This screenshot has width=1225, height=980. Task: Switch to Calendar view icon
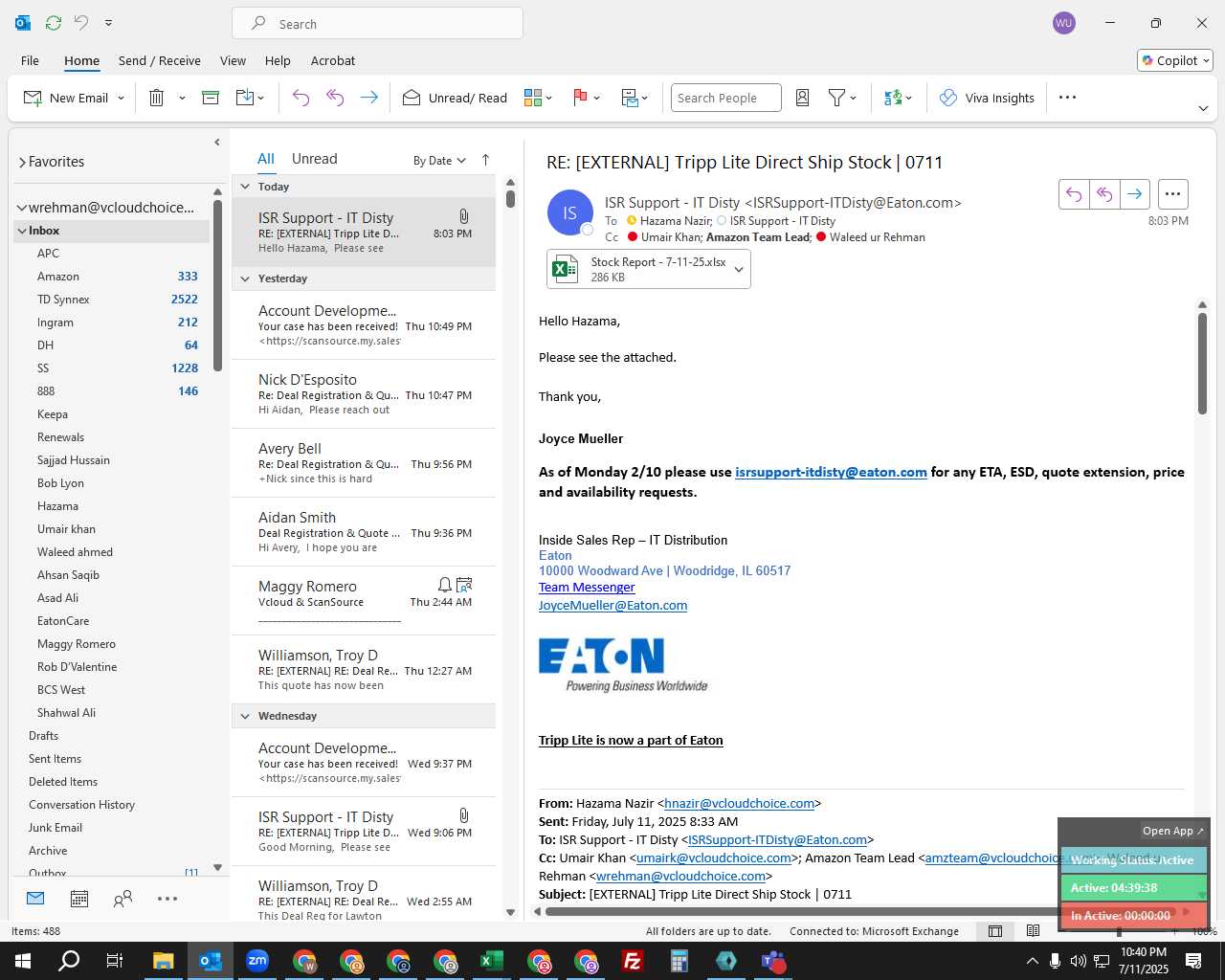point(79,899)
